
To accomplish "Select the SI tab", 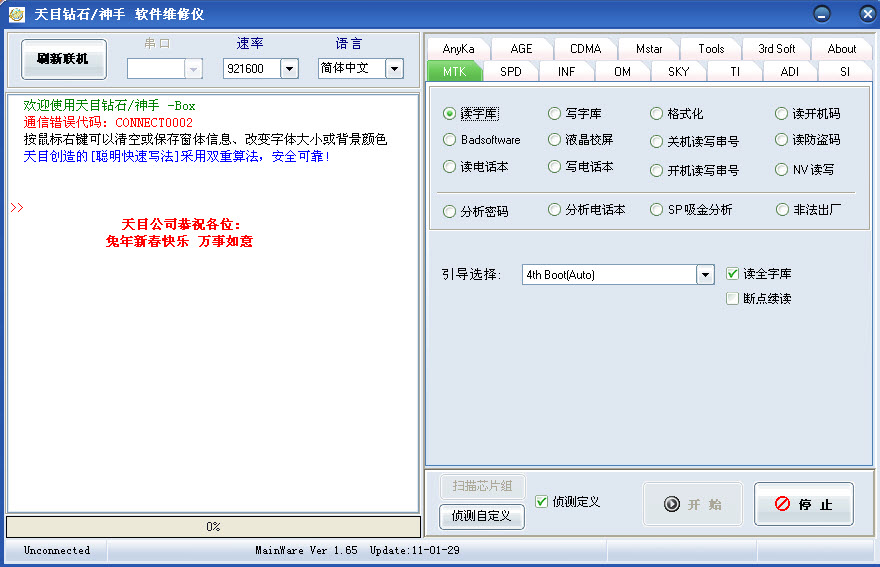I will [845, 71].
